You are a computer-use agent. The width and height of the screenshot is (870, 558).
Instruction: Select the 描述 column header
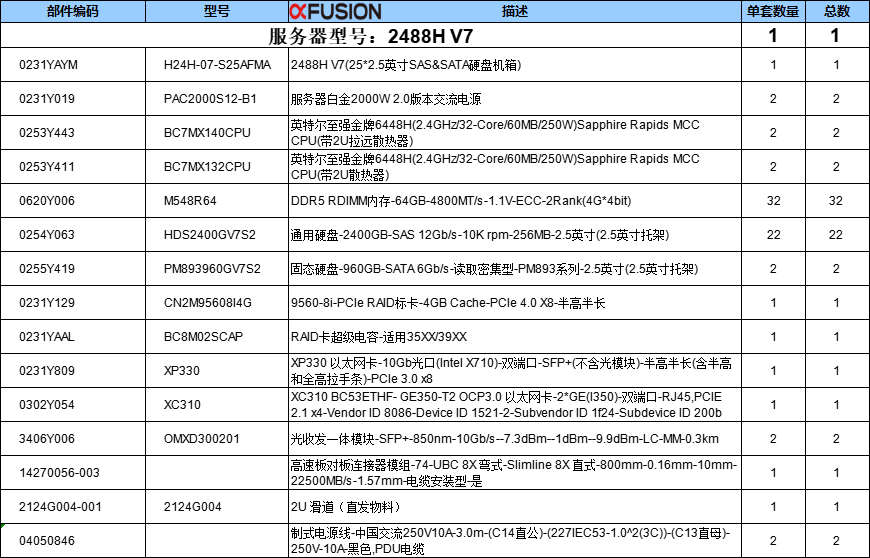pyautogui.click(x=514, y=11)
